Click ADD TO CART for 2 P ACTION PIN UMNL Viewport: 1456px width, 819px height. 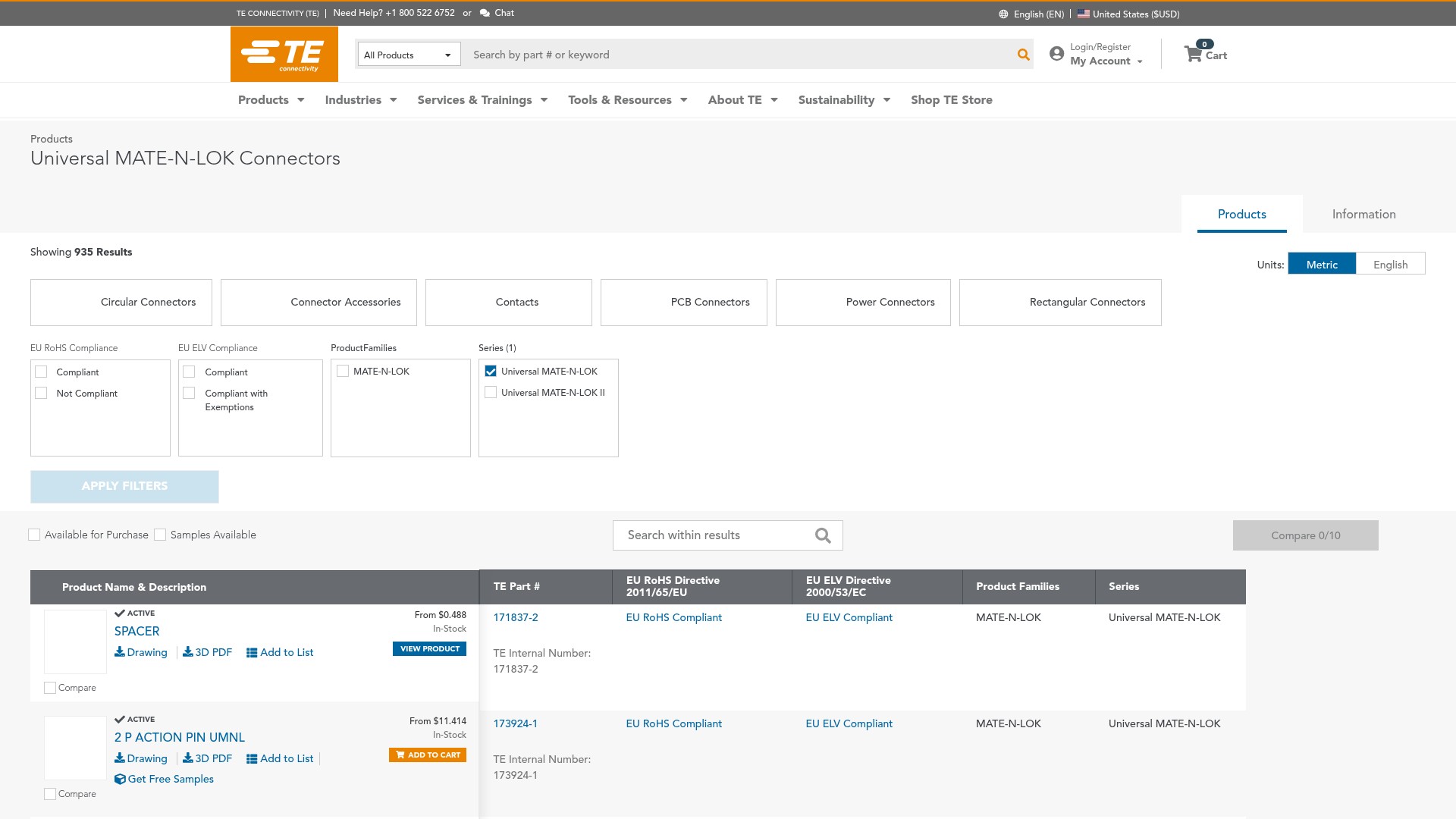pyautogui.click(x=428, y=755)
